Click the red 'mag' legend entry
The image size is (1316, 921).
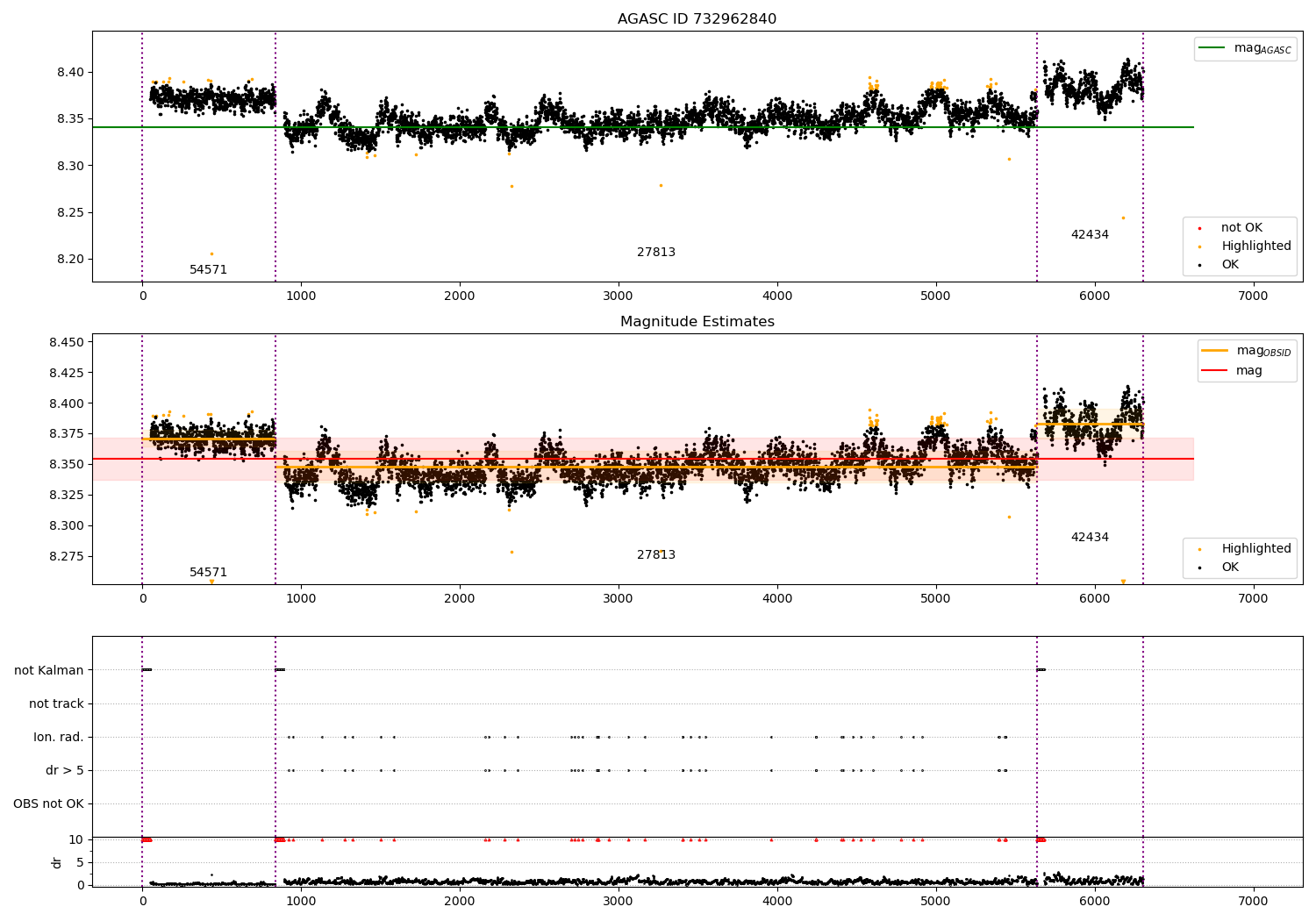1233,370
